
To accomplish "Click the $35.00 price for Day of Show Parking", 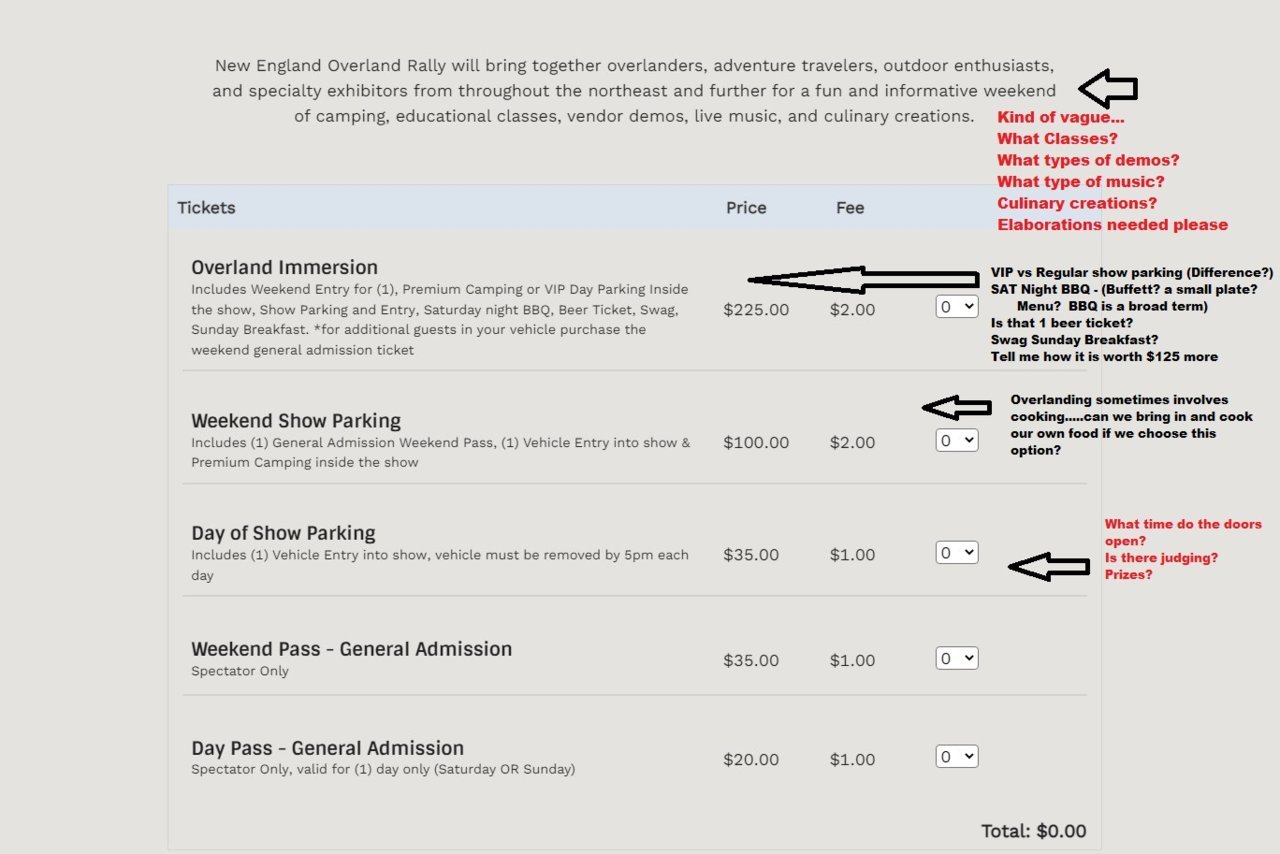I will (751, 555).
